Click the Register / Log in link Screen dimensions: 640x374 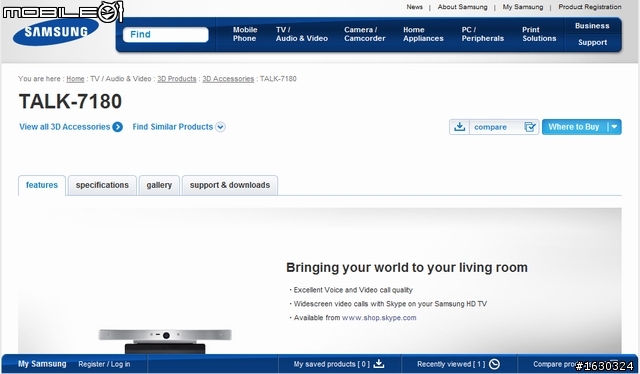tap(104, 364)
